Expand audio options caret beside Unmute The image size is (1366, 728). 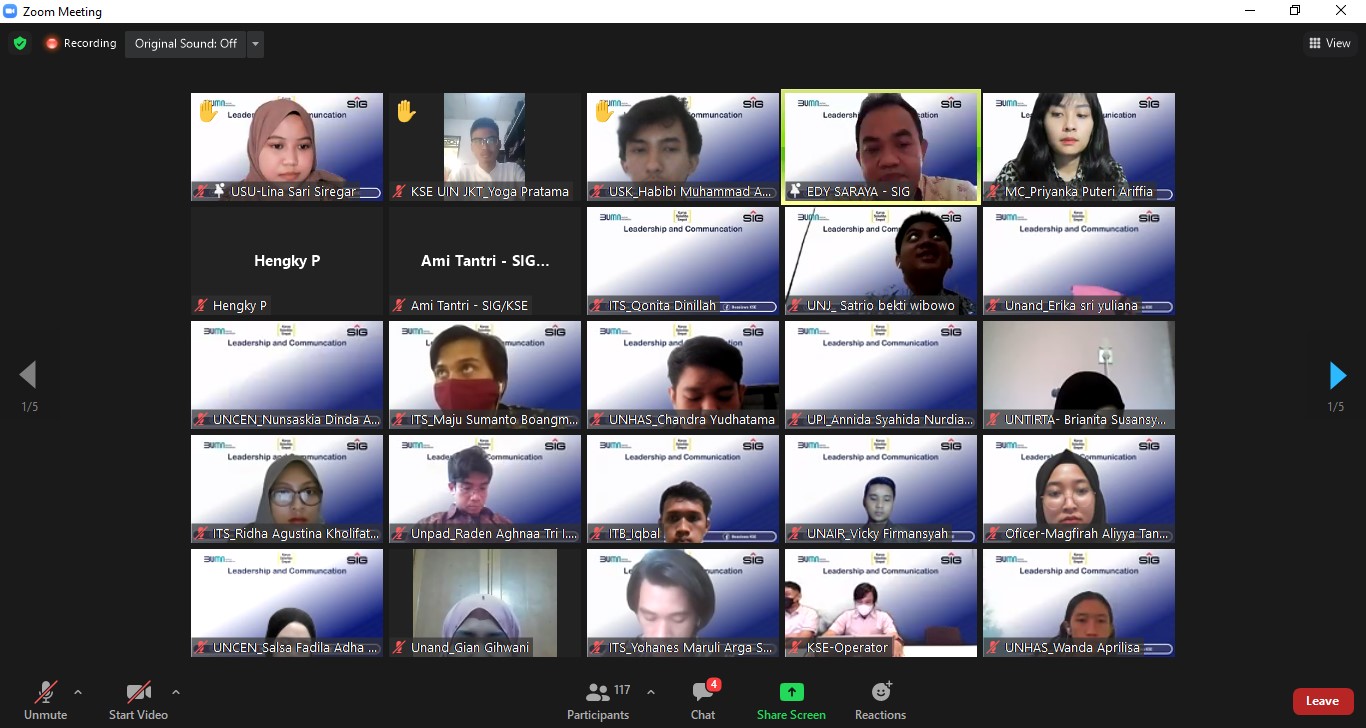78,692
